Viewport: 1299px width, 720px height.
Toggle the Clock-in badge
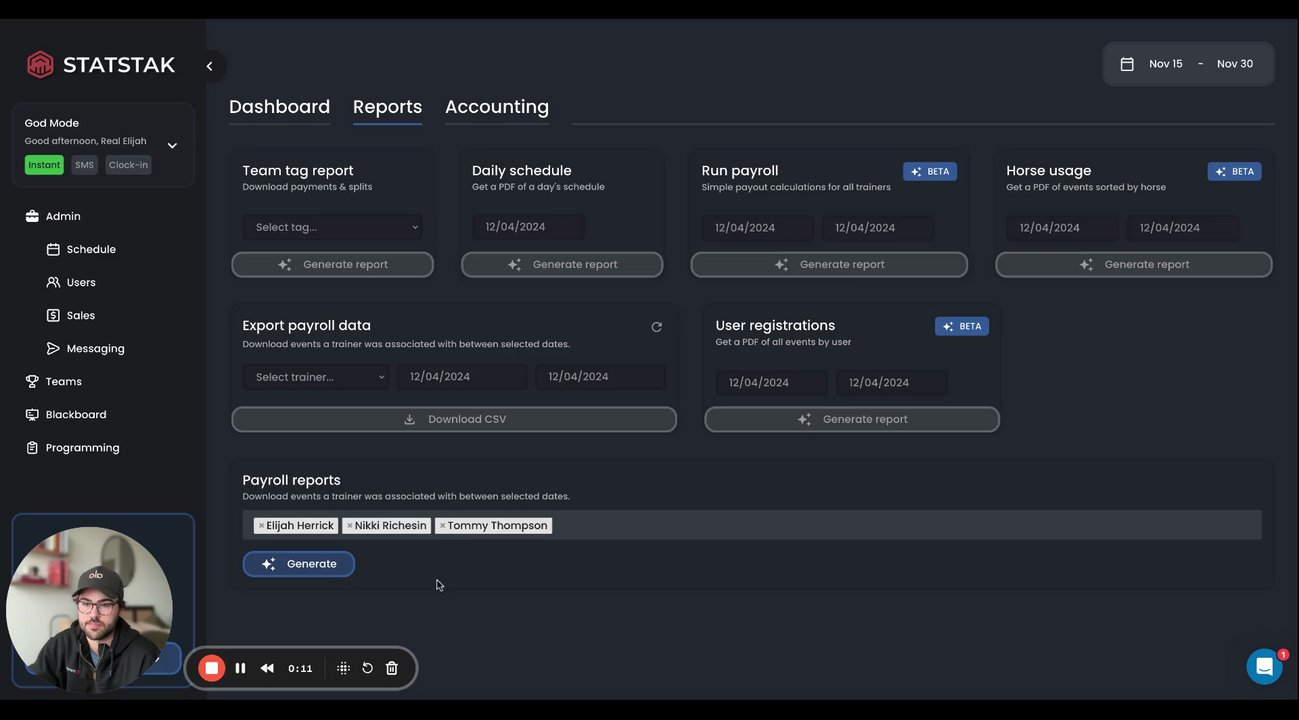point(128,165)
